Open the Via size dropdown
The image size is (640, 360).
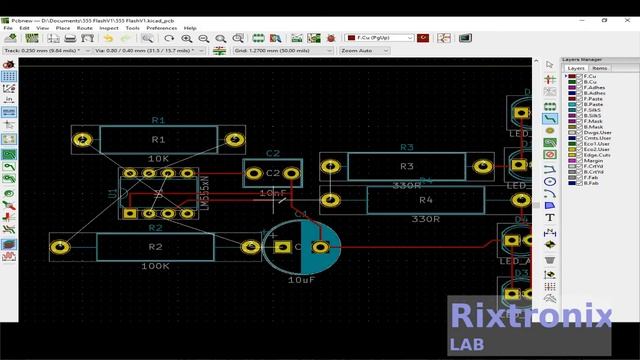[x=149, y=51]
